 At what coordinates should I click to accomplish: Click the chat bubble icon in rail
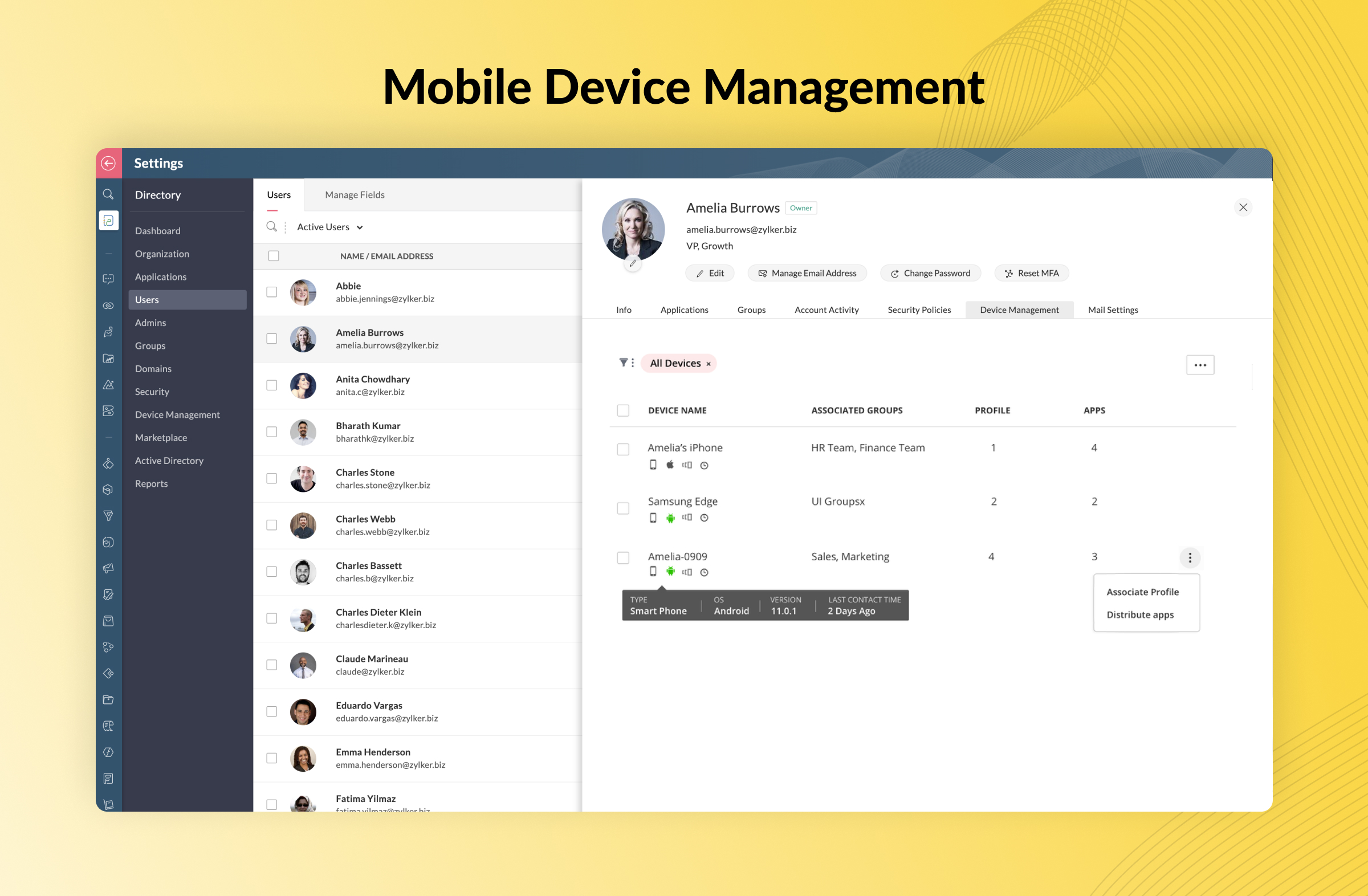point(108,279)
